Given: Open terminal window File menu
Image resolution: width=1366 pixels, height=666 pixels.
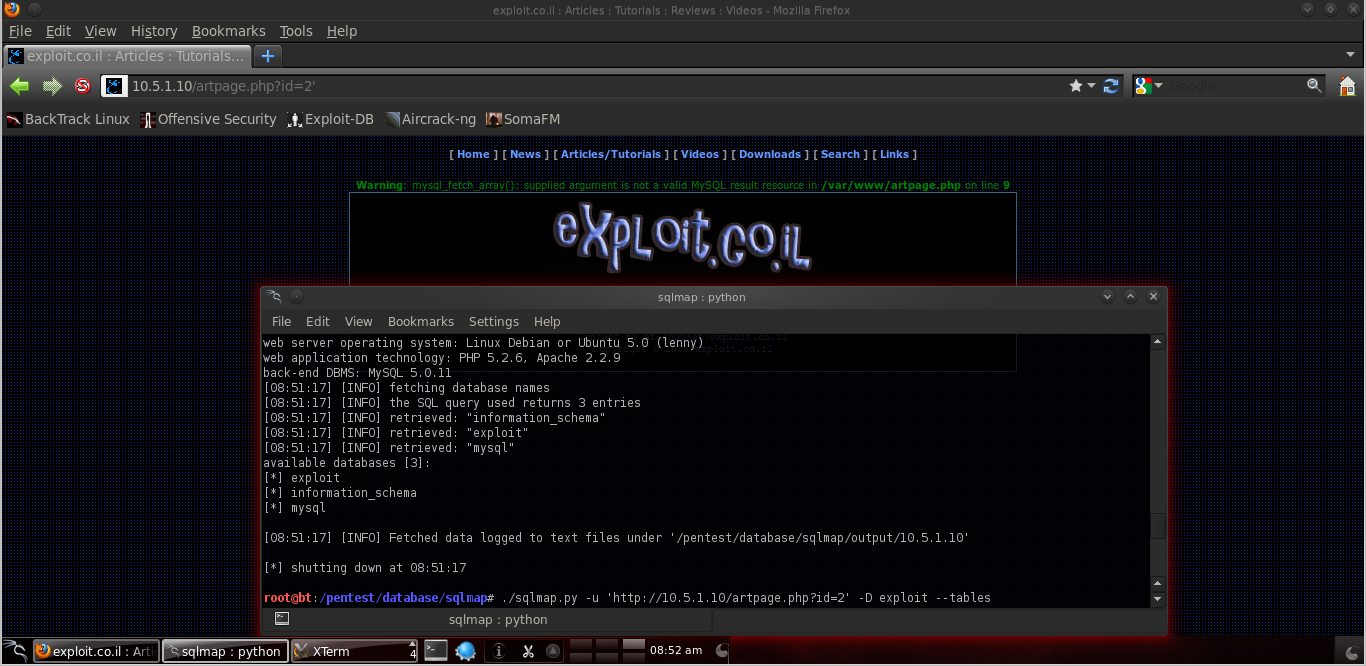Looking at the screenshot, I should 282,321.
